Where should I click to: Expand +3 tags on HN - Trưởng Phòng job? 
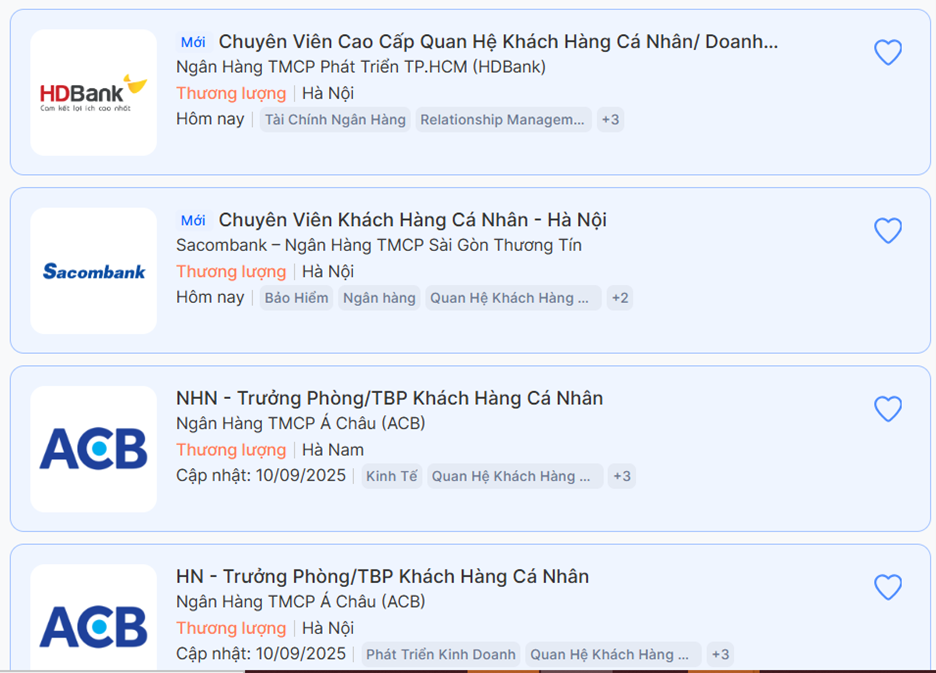(x=721, y=654)
